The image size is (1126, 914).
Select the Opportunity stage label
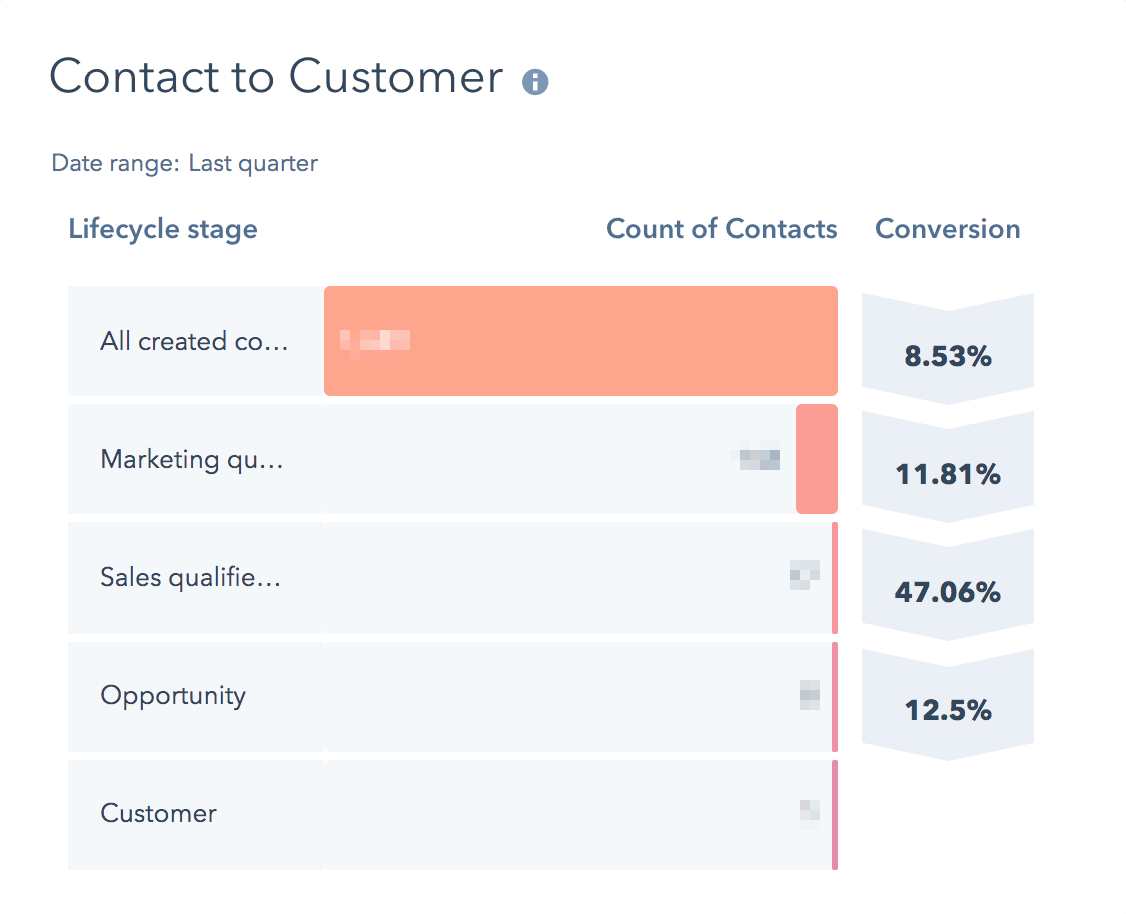173,695
